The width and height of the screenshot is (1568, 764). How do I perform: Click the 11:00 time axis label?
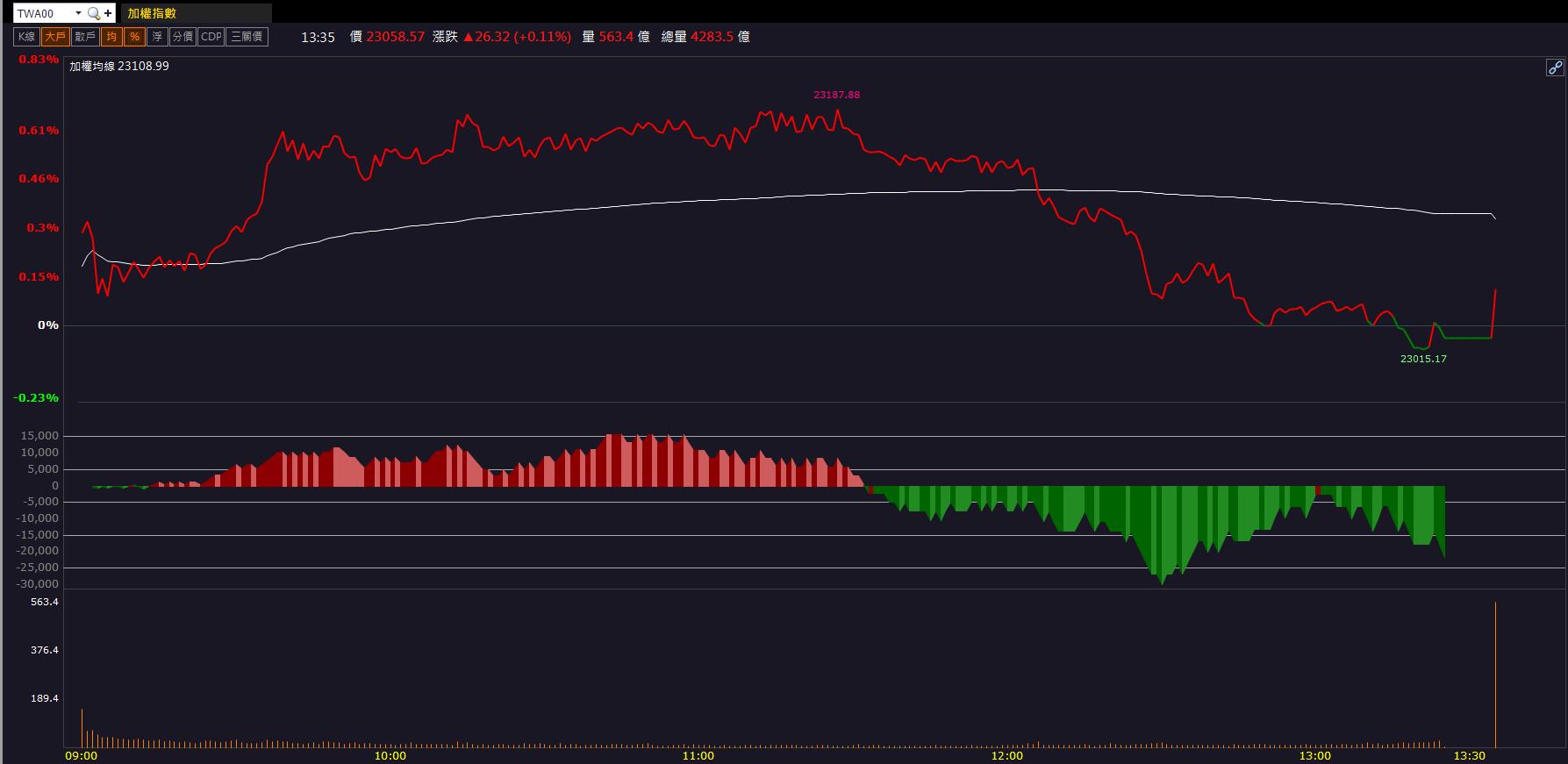pos(698,755)
